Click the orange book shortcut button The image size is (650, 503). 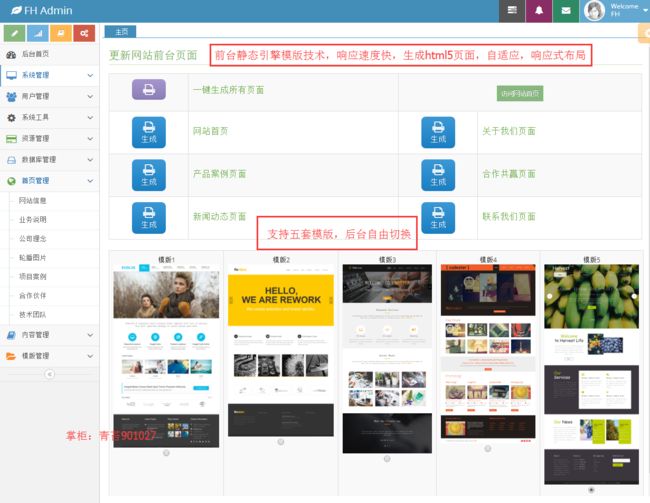point(61,33)
